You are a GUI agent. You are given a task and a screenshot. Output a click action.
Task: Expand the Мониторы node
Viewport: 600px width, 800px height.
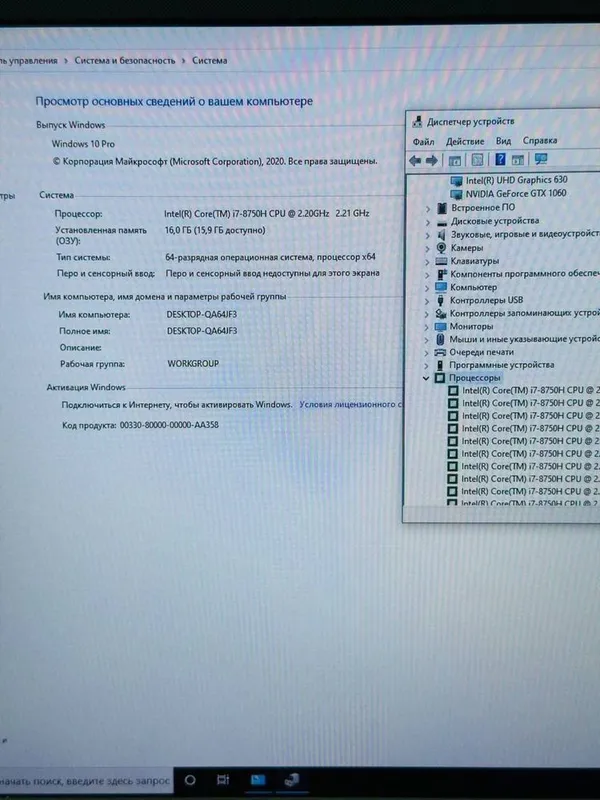(427, 327)
